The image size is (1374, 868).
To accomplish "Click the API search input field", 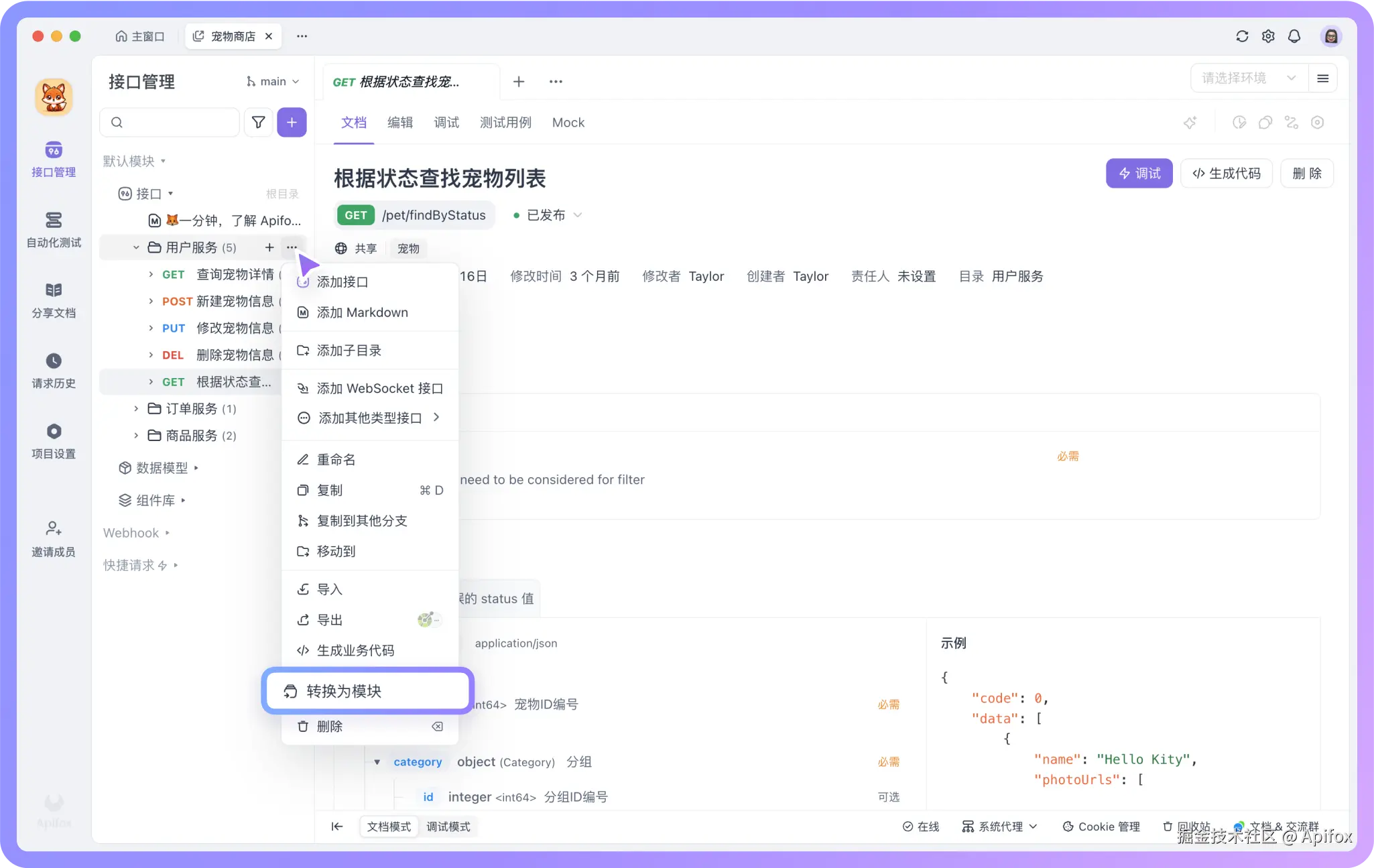I will (x=170, y=122).
